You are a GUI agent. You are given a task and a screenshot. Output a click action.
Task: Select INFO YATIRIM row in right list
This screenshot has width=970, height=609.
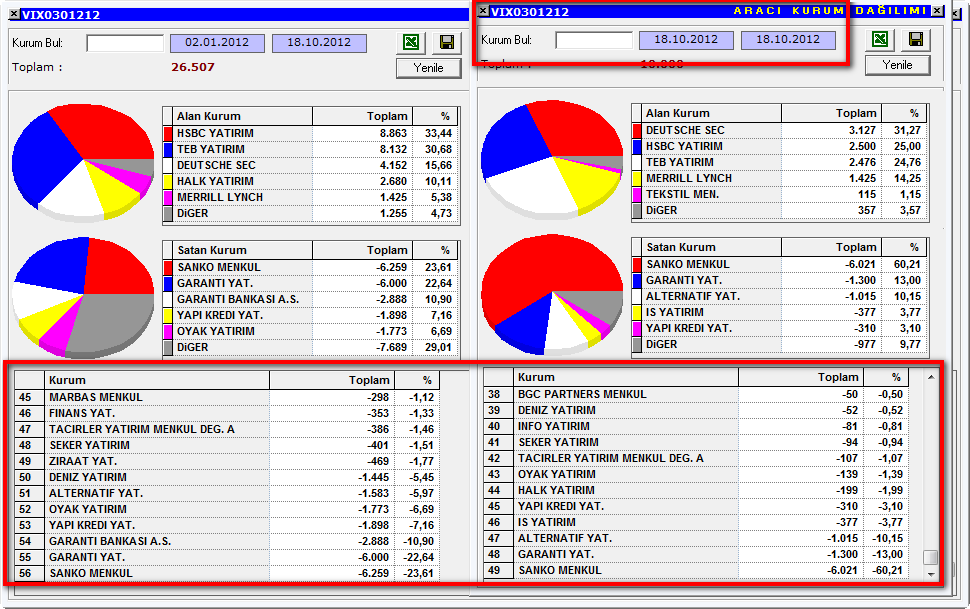pos(696,426)
